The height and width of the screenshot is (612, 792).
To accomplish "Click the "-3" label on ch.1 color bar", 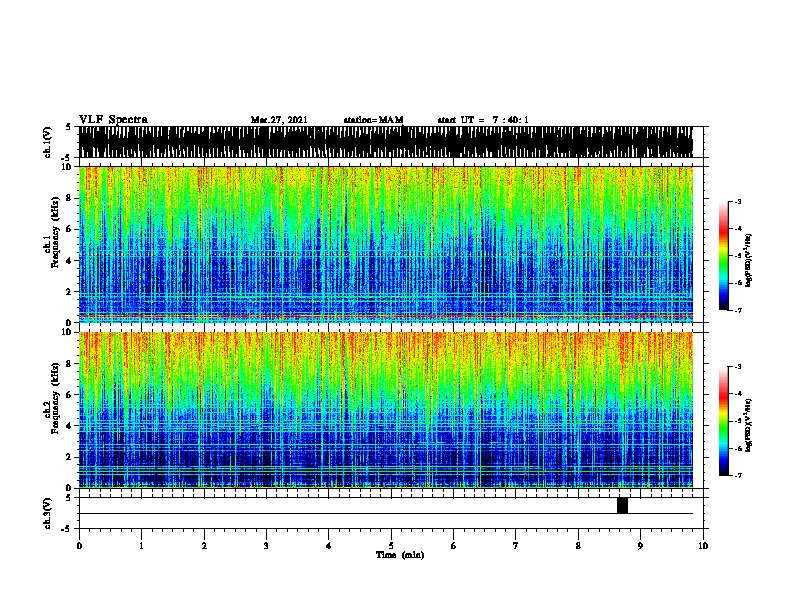I will (738, 202).
